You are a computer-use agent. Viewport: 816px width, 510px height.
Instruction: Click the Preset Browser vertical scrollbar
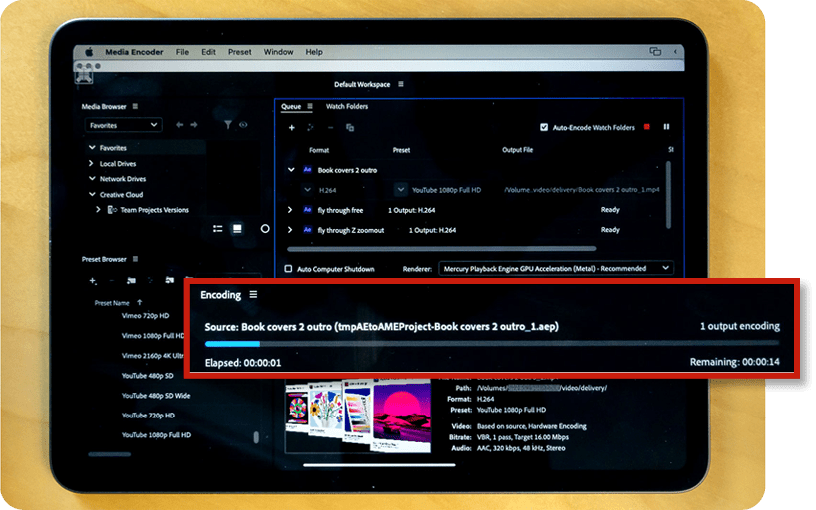tap(256, 437)
